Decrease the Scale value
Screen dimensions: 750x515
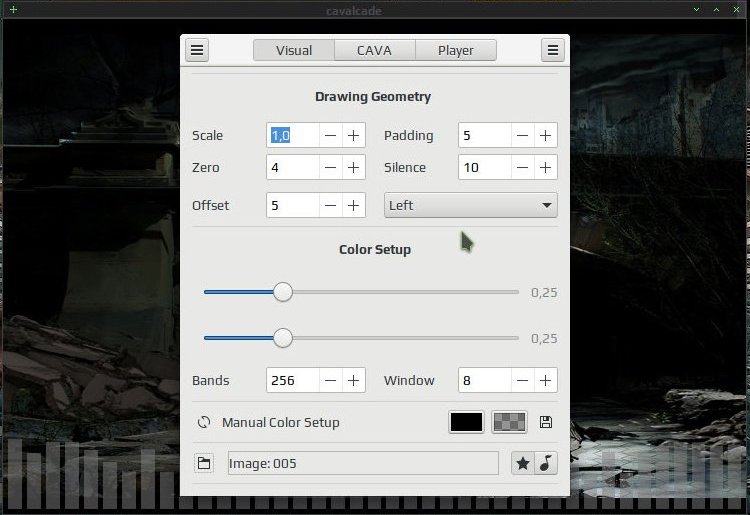coord(330,135)
